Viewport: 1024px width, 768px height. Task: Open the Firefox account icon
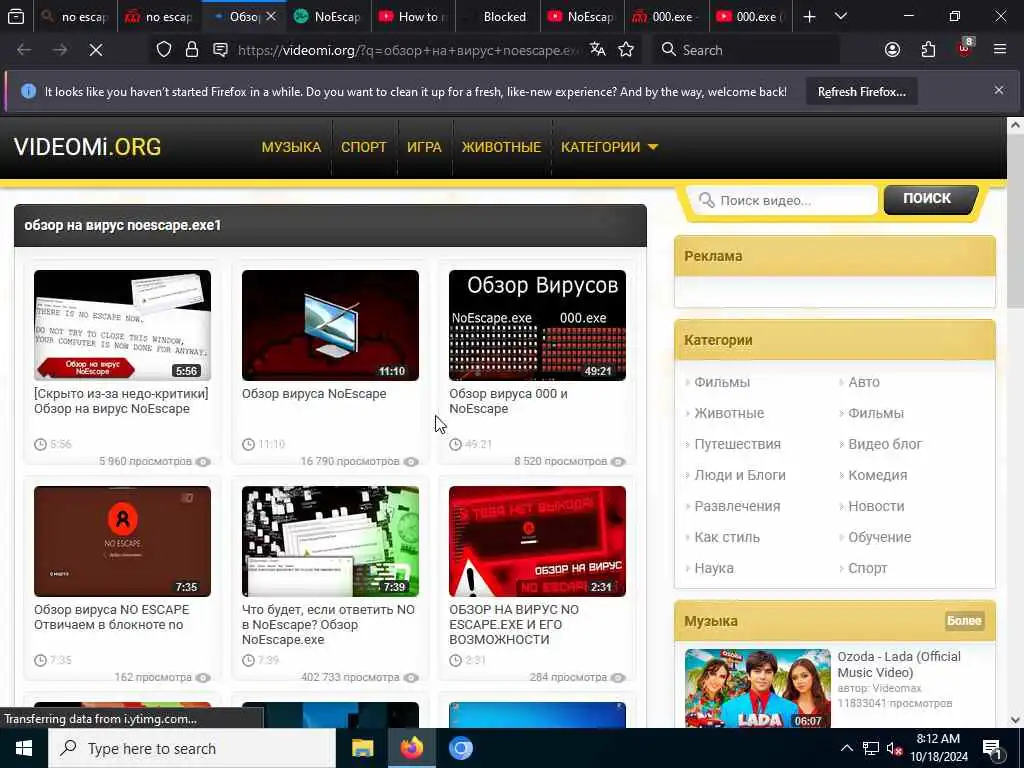(x=892, y=50)
